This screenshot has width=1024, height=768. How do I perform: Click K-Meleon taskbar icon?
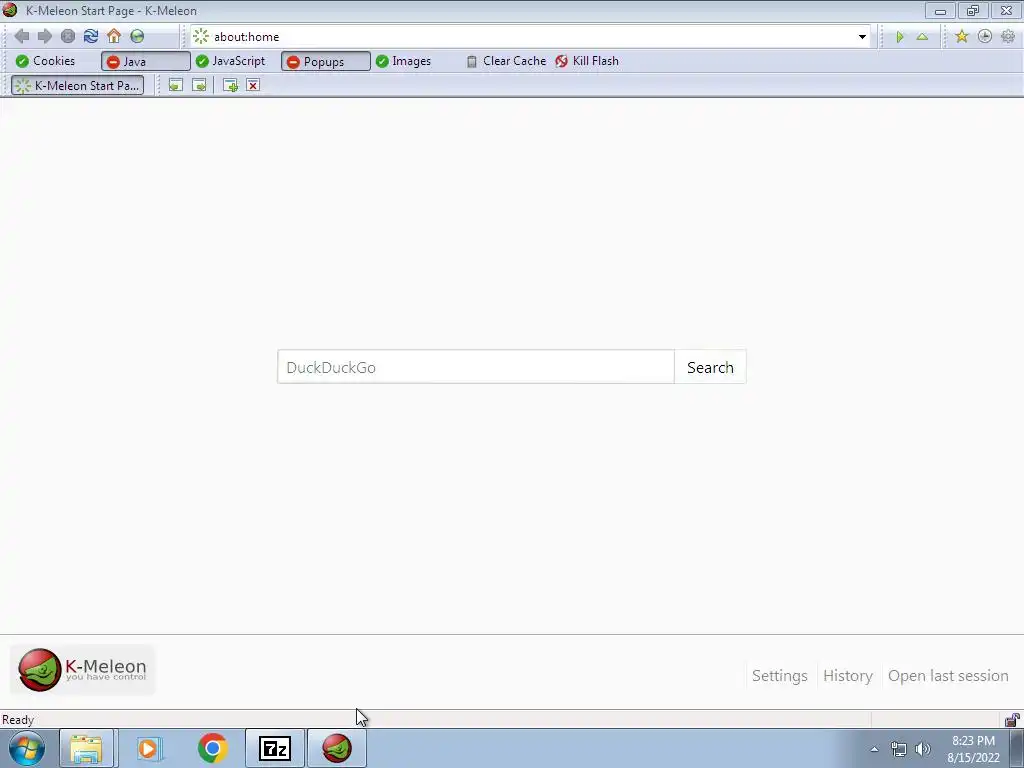click(337, 748)
